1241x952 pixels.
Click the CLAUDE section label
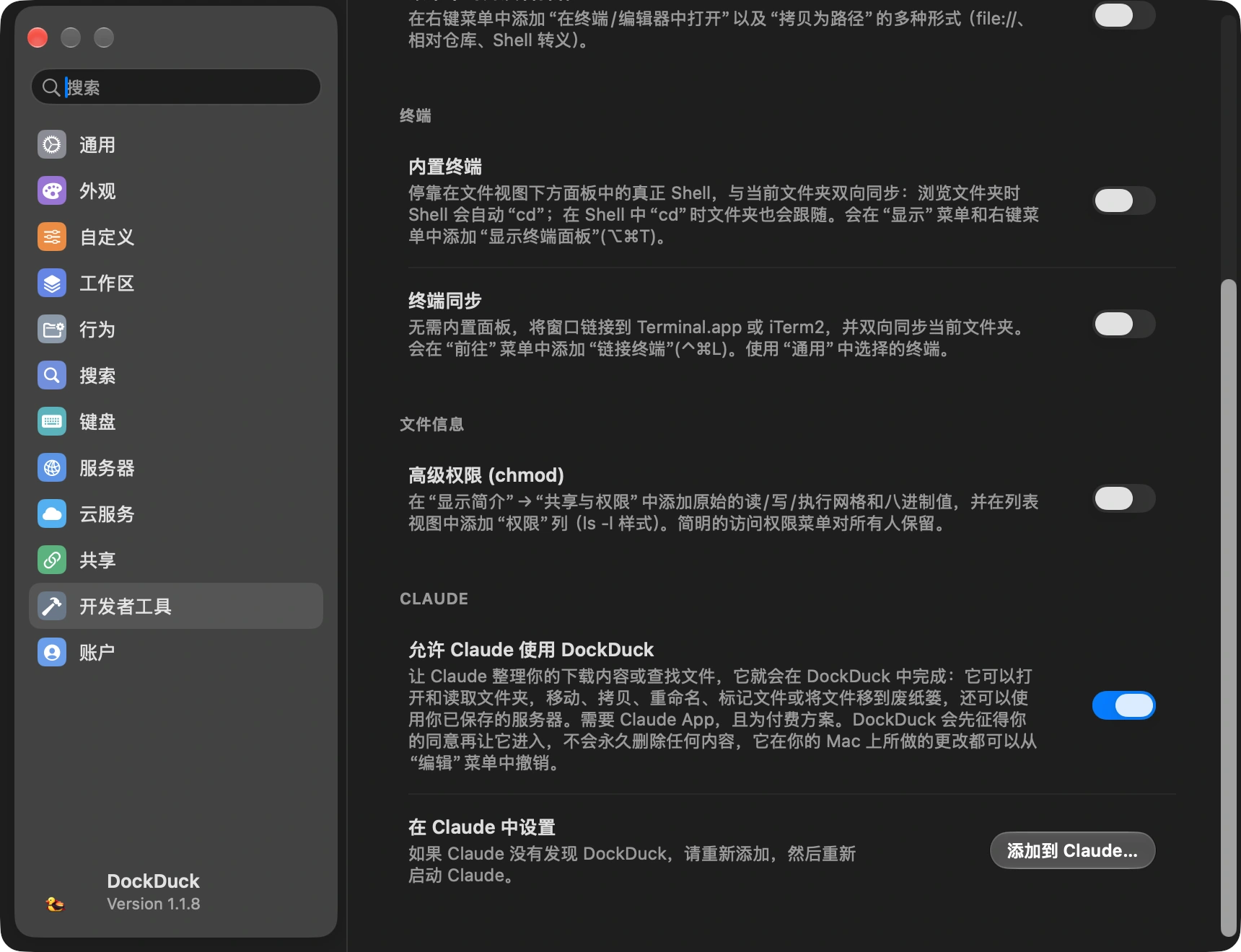(x=434, y=599)
